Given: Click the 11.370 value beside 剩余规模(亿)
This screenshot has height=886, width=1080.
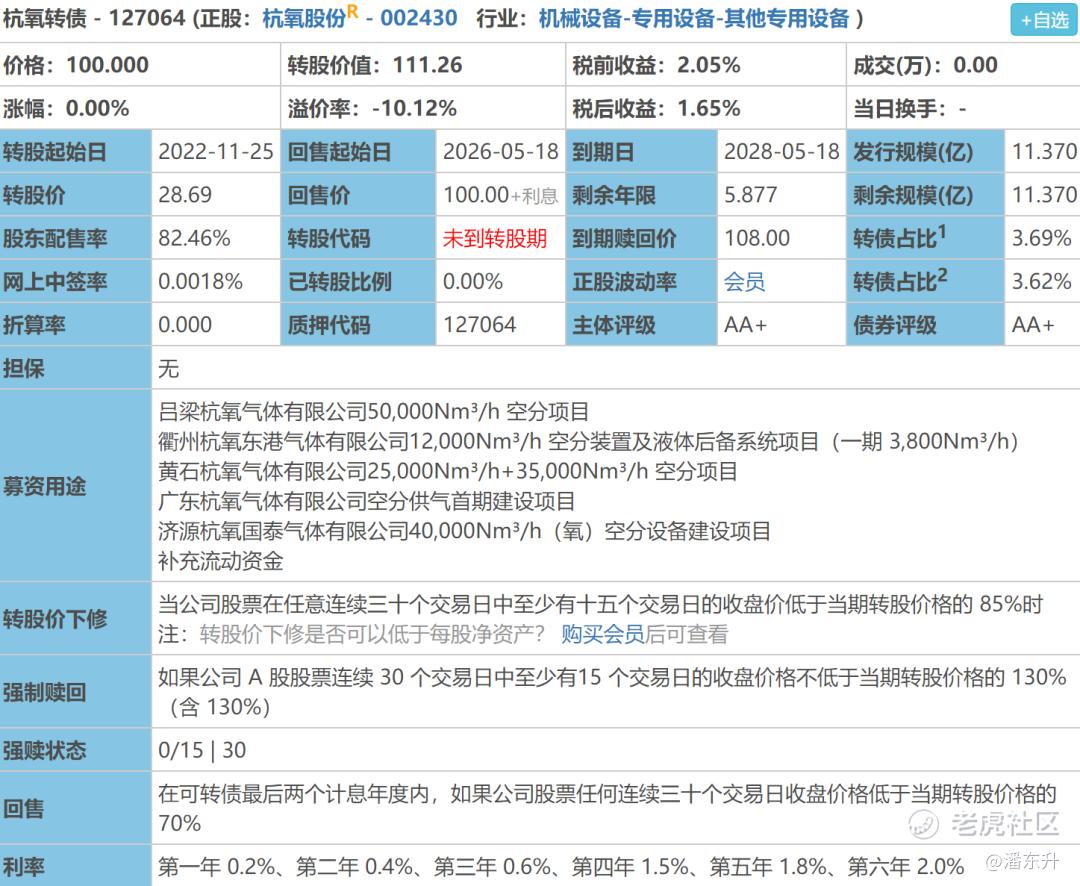Looking at the screenshot, I should pyautogui.click(x=1044, y=195).
